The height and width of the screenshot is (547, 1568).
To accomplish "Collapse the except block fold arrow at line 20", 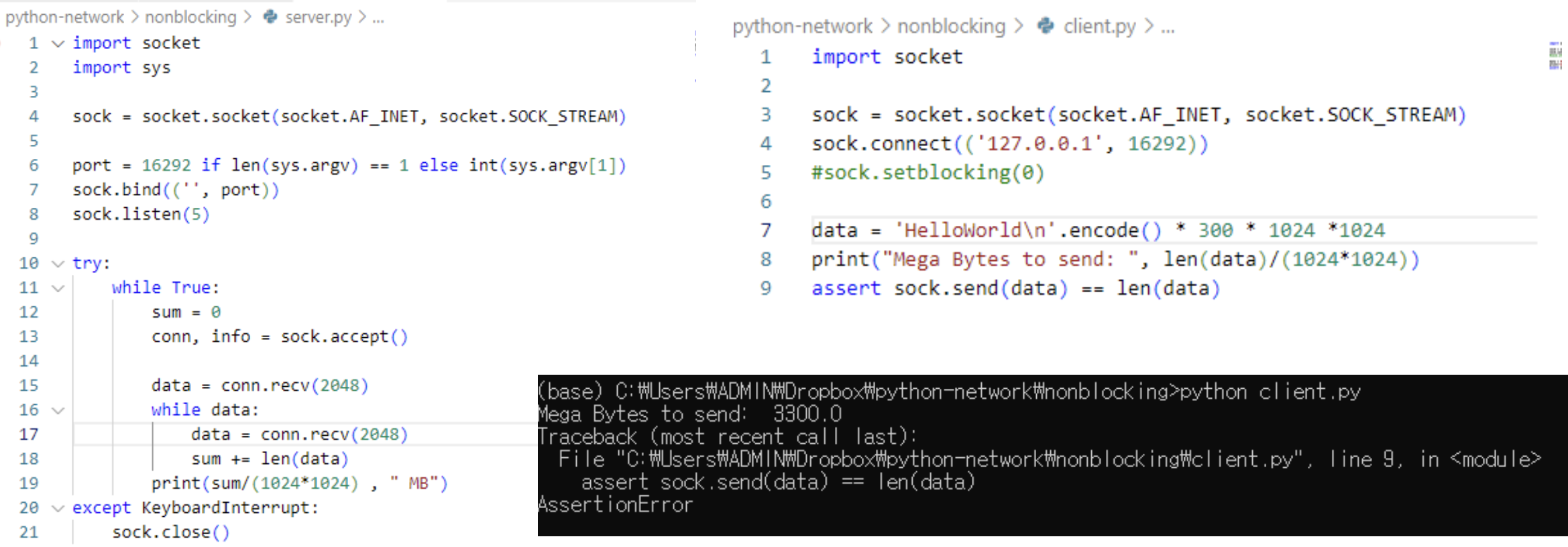I will coord(58,508).
